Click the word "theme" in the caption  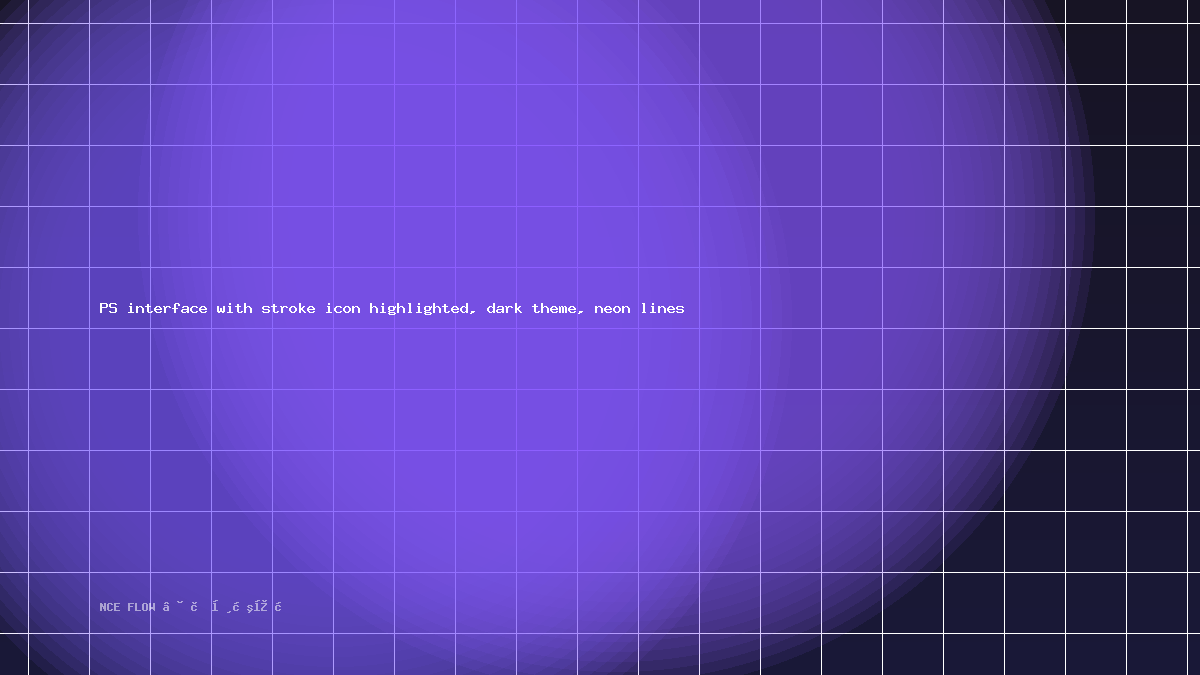click(x=554, y=308)
